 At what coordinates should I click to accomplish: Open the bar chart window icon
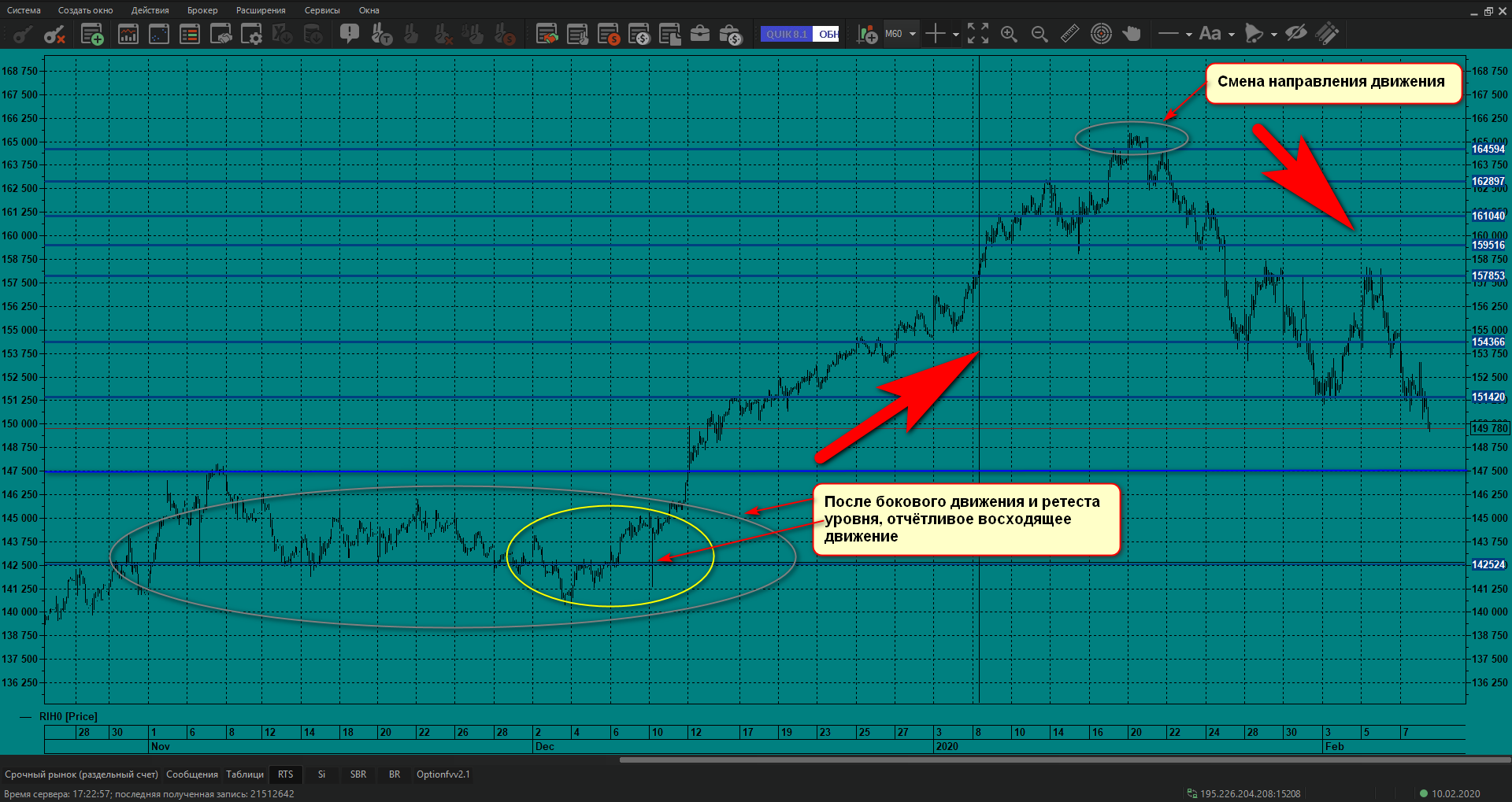click(x=128, y=34)
